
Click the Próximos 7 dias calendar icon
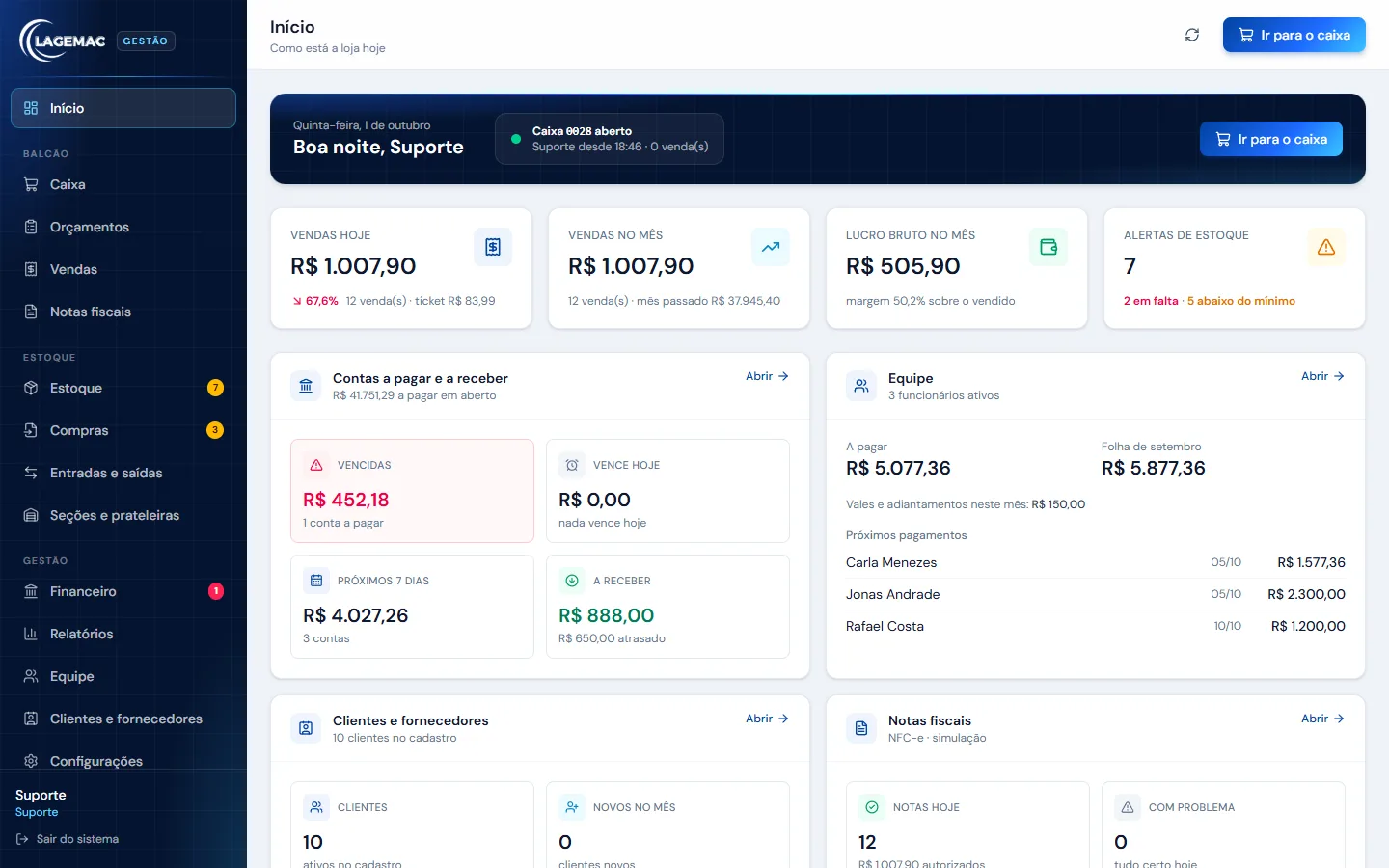[x=316, y=581]
